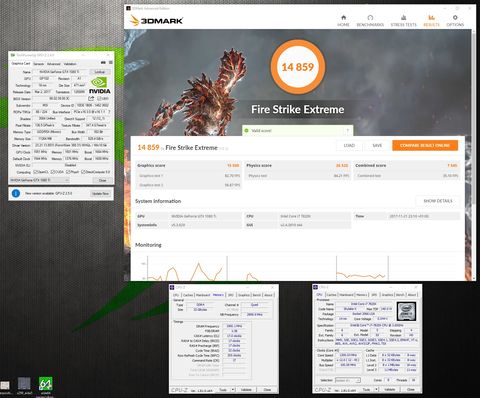Click the NVIDIA logo in GPU-Z
Screen dimensions: 480x398
tap(99, 85)
